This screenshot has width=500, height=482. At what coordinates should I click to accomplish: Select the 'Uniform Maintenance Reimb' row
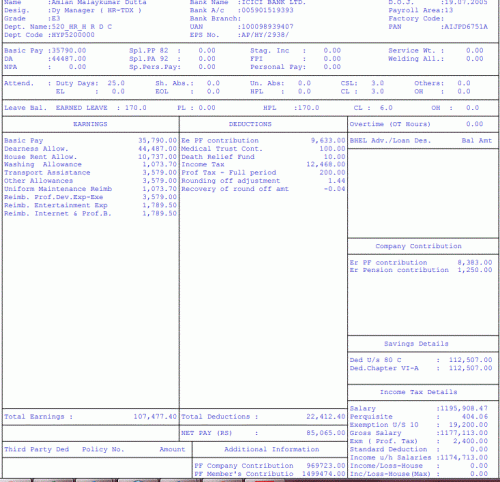point(90,189)
